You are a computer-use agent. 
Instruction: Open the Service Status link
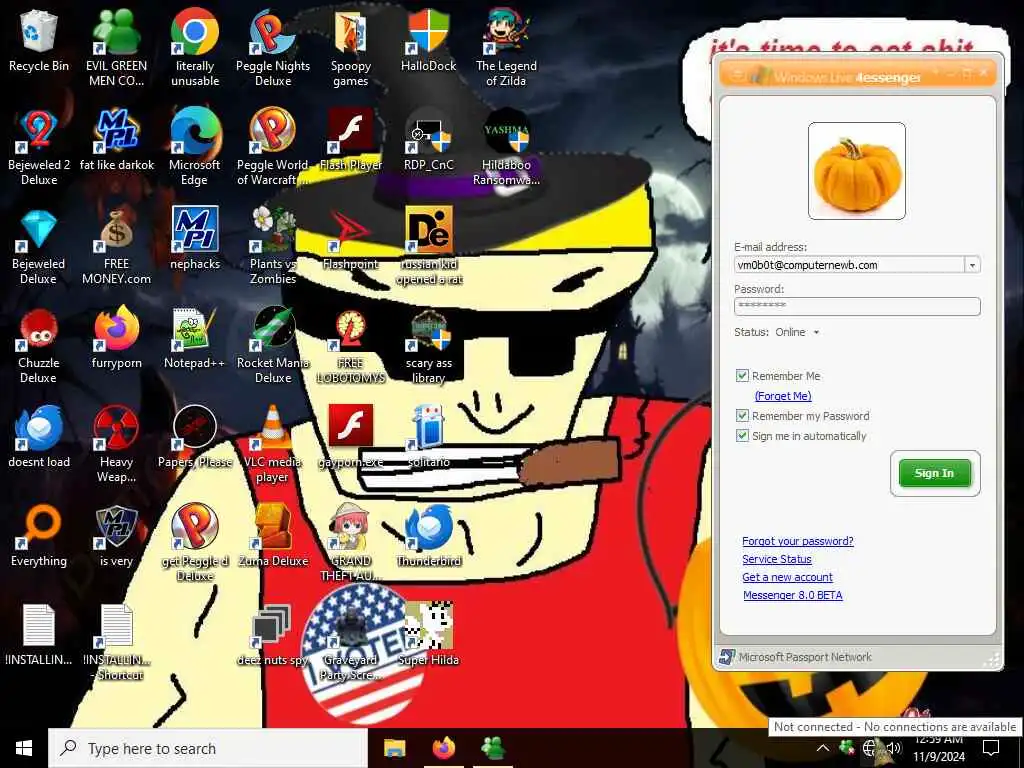coord(776,559)
